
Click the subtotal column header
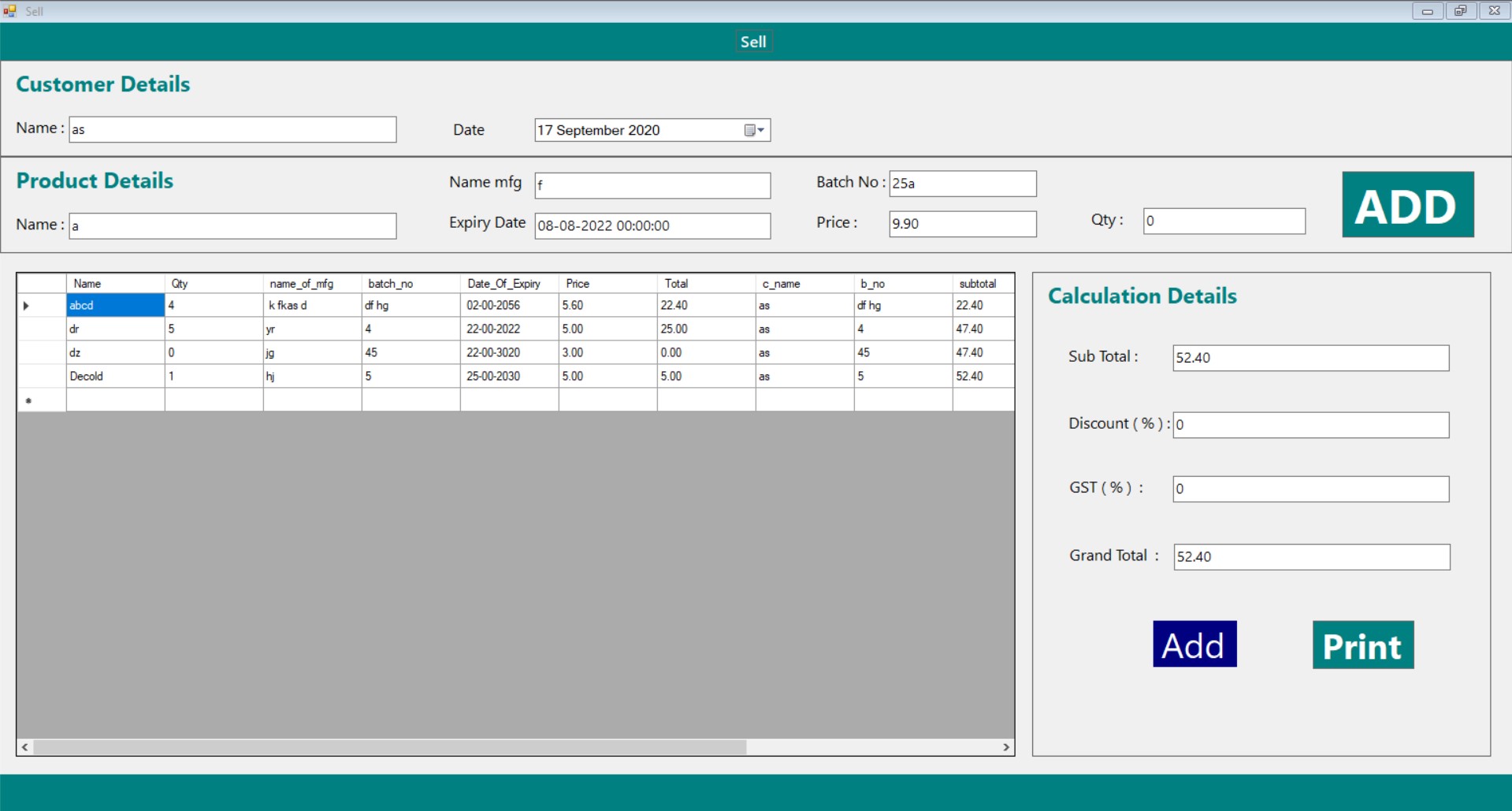(983, 284)
